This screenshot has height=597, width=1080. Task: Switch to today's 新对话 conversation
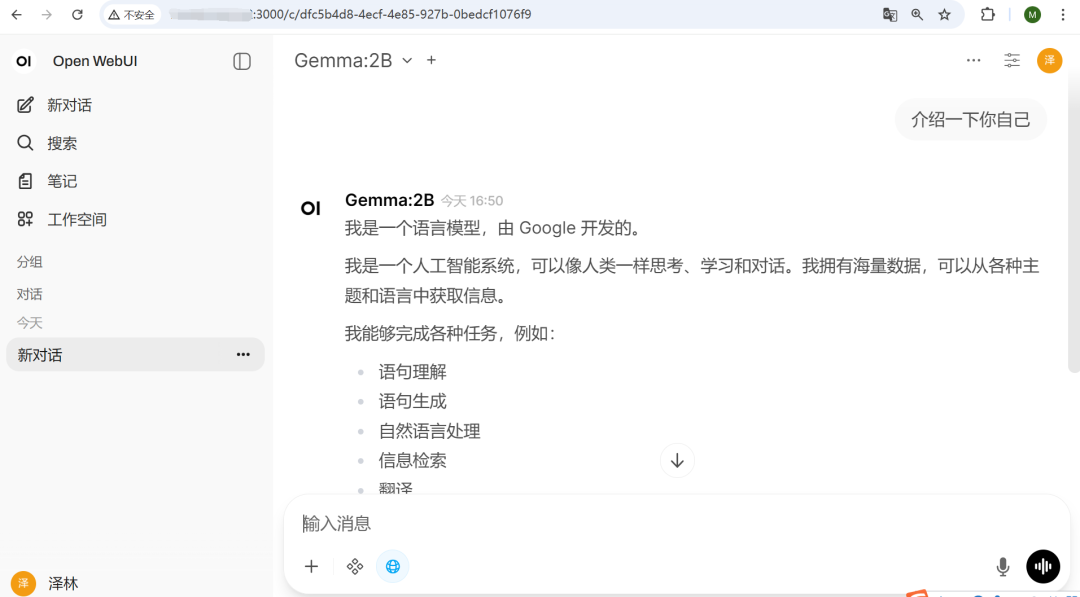(x=120, y=354)
